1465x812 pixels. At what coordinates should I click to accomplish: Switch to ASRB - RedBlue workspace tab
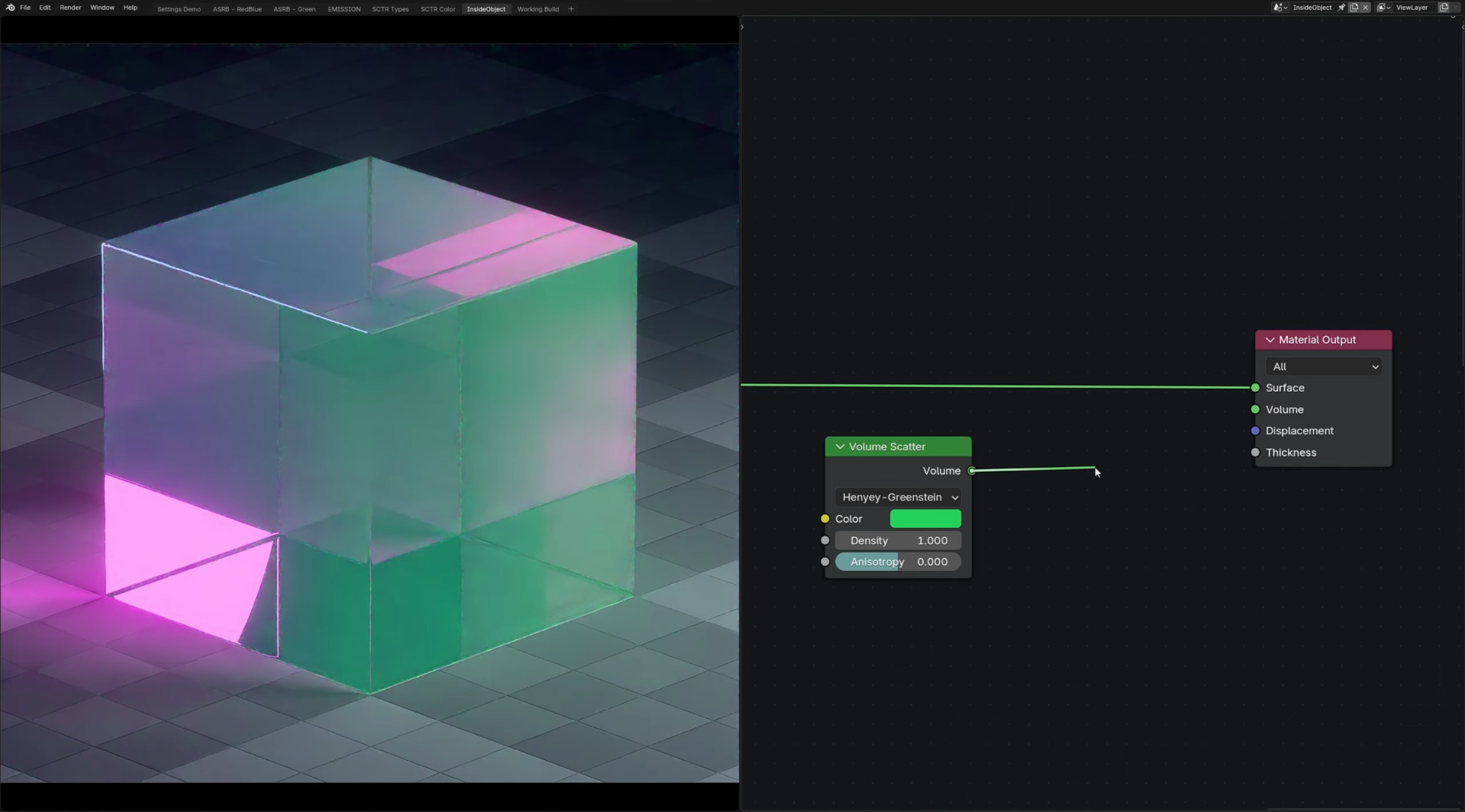pos(237,9)
